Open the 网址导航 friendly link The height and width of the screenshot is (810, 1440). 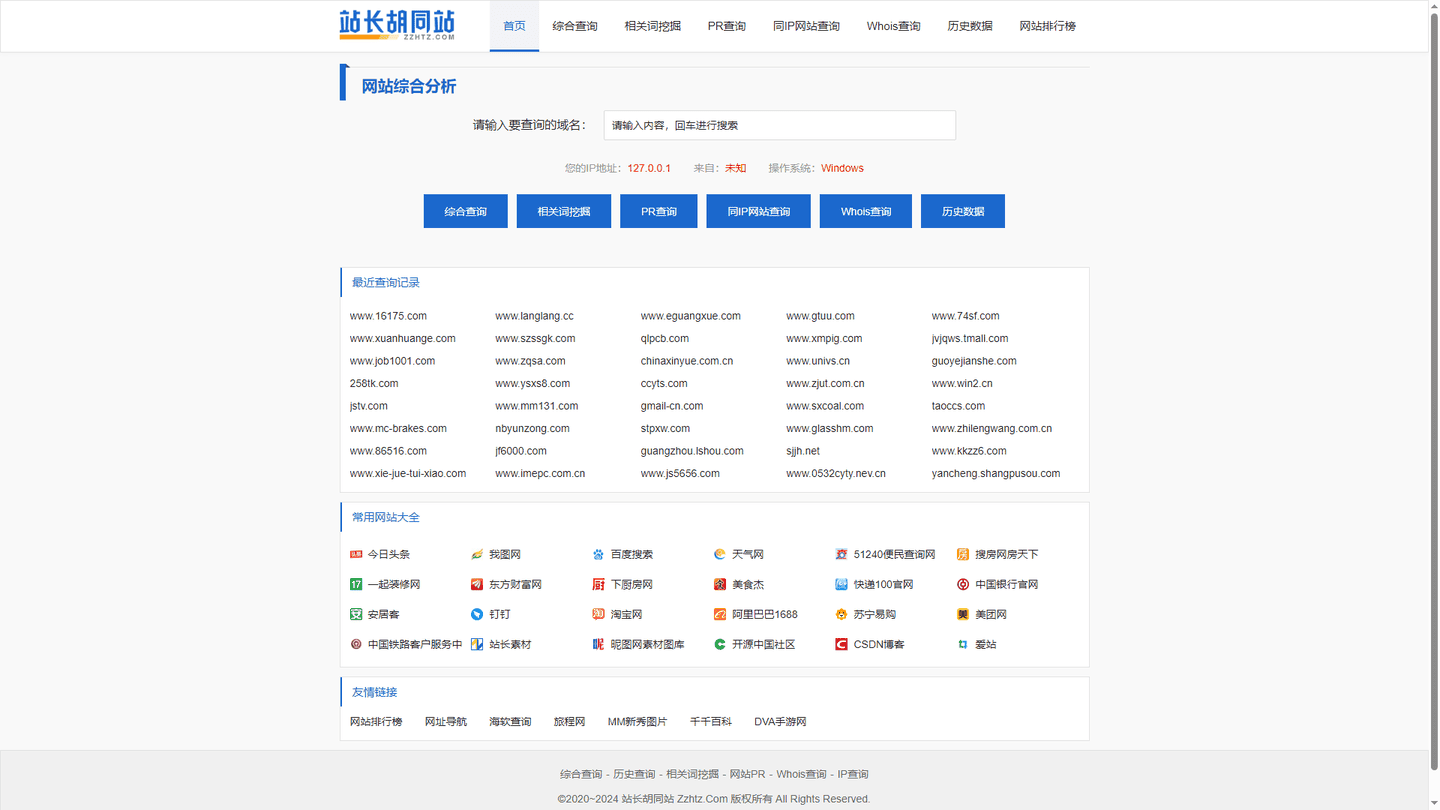[x=446, y=722]
